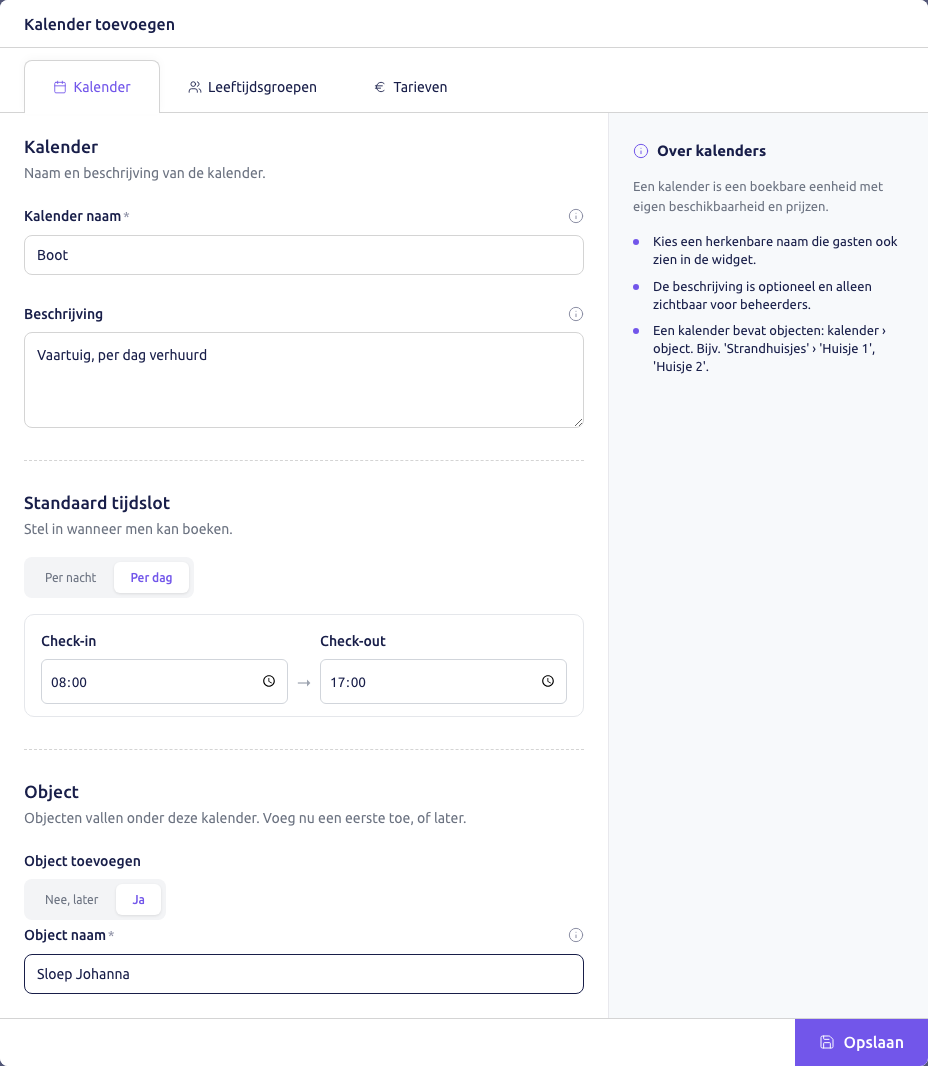The image size is (928, 1066).
Task: Select the Per dag time slot option
Action: (151, 578)
